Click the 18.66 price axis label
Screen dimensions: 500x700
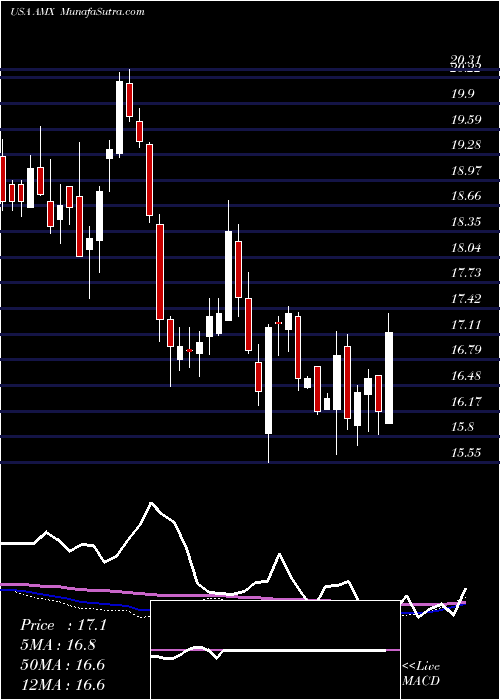pos(467,196)
